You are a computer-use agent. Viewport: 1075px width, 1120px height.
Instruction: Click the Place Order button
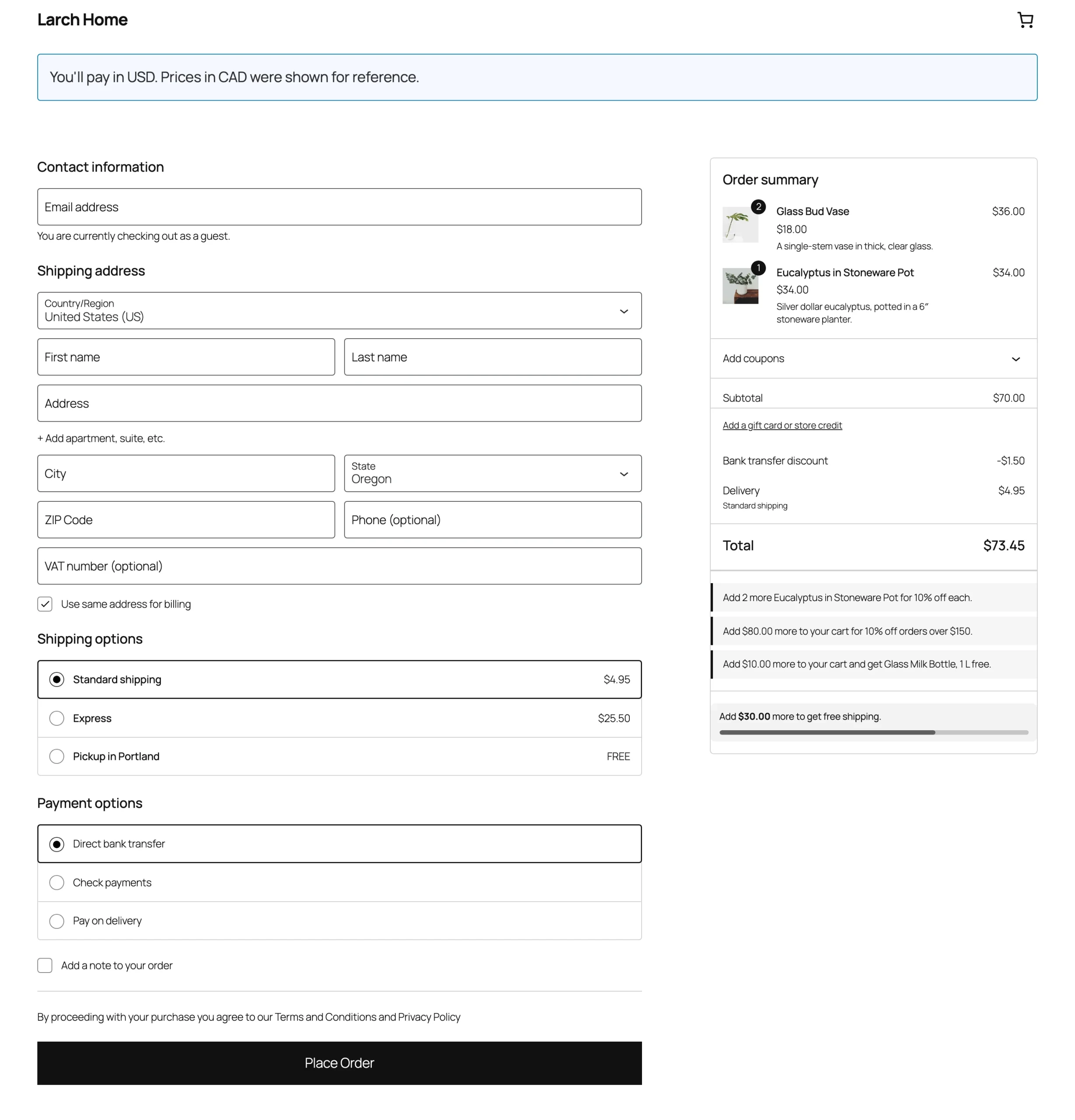pyautogui.click(x=339, y=1063)
